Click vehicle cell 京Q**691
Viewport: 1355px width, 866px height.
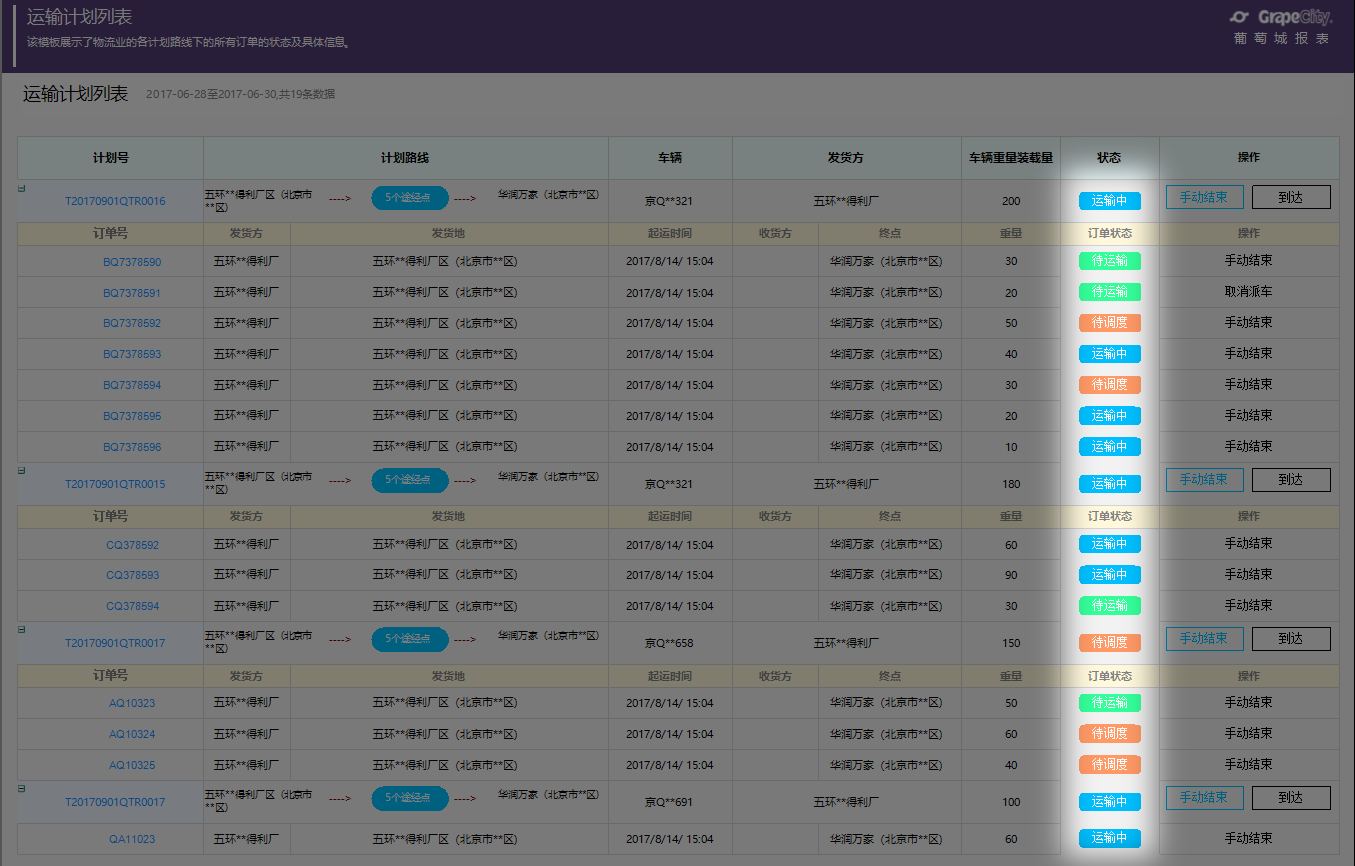click(x=669, y=802)
